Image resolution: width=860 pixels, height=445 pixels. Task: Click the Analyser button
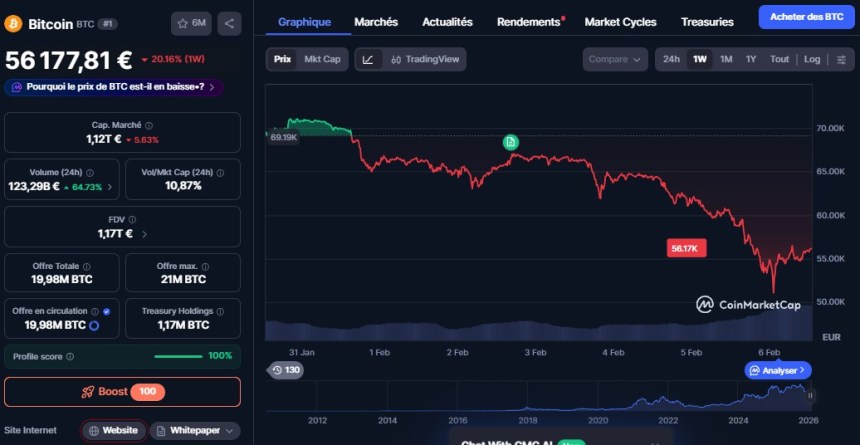point(778,370)
